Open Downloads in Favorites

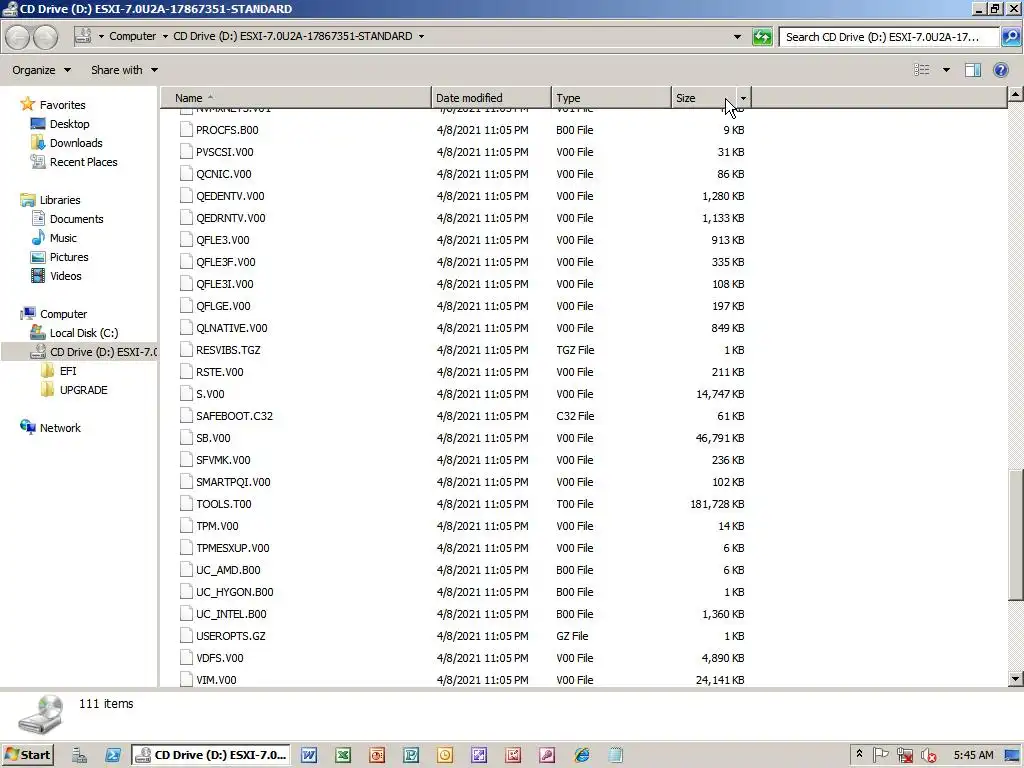click(76, 143)
